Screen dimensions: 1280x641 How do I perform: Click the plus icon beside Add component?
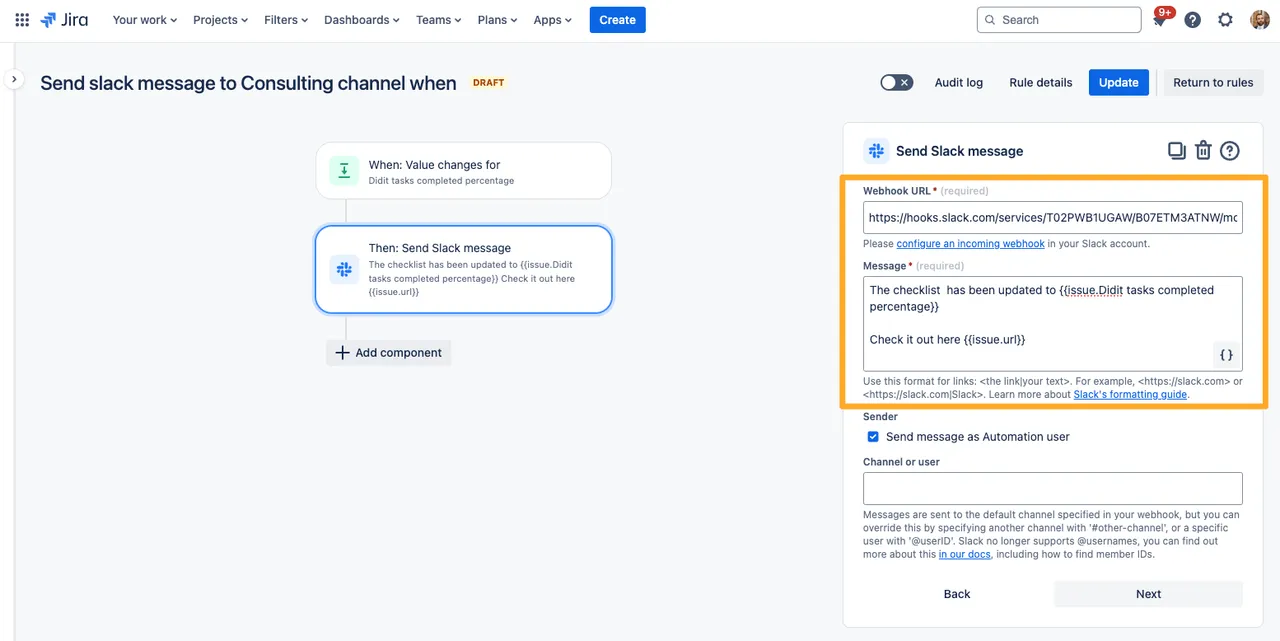342,353
